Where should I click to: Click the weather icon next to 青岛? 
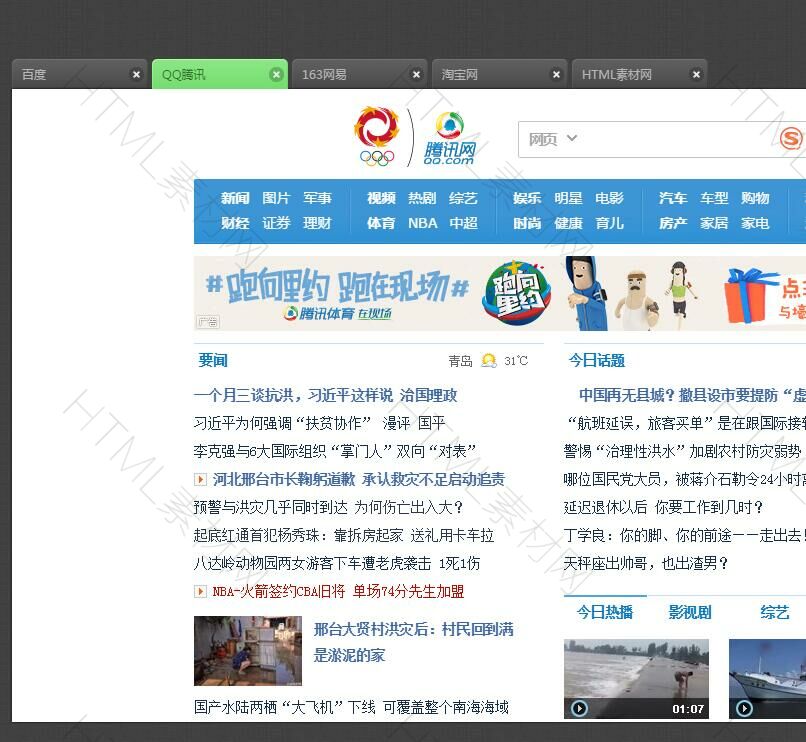coord(488,361)
